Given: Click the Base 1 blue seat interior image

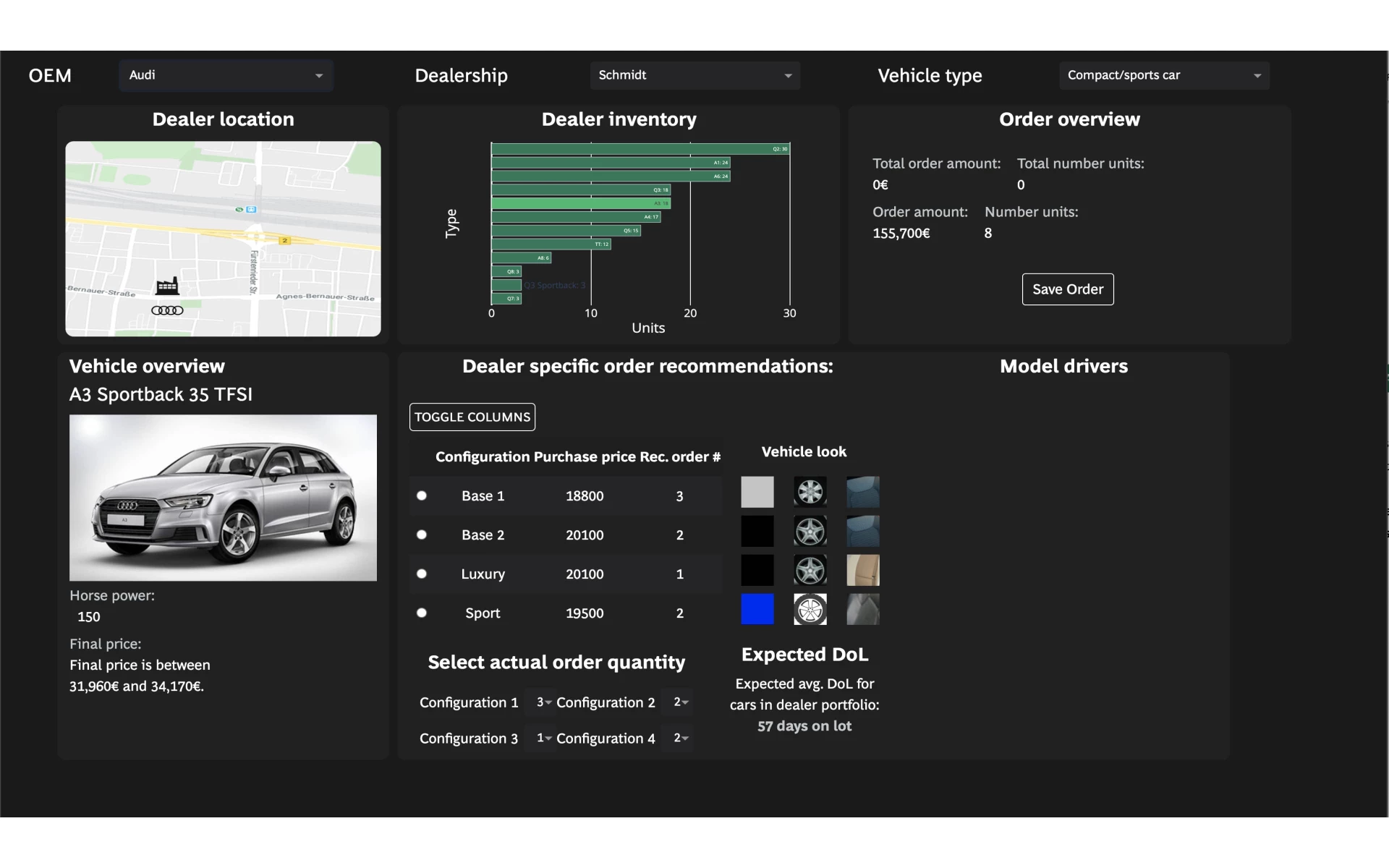Looking at the screenshot, I should [x=863, y=492].
